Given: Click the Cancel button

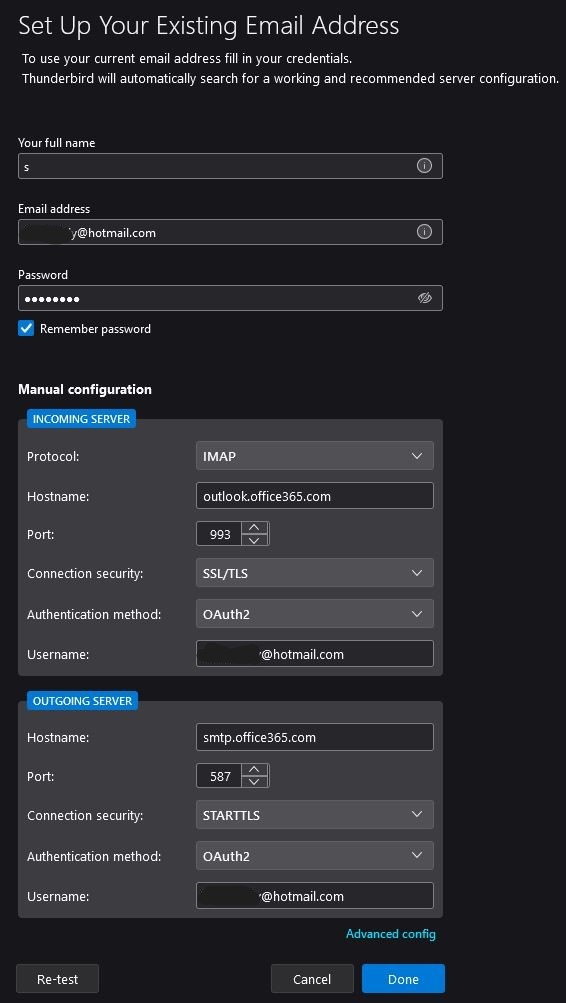Looking at the screenshot, I should click(x=312, y=979).
